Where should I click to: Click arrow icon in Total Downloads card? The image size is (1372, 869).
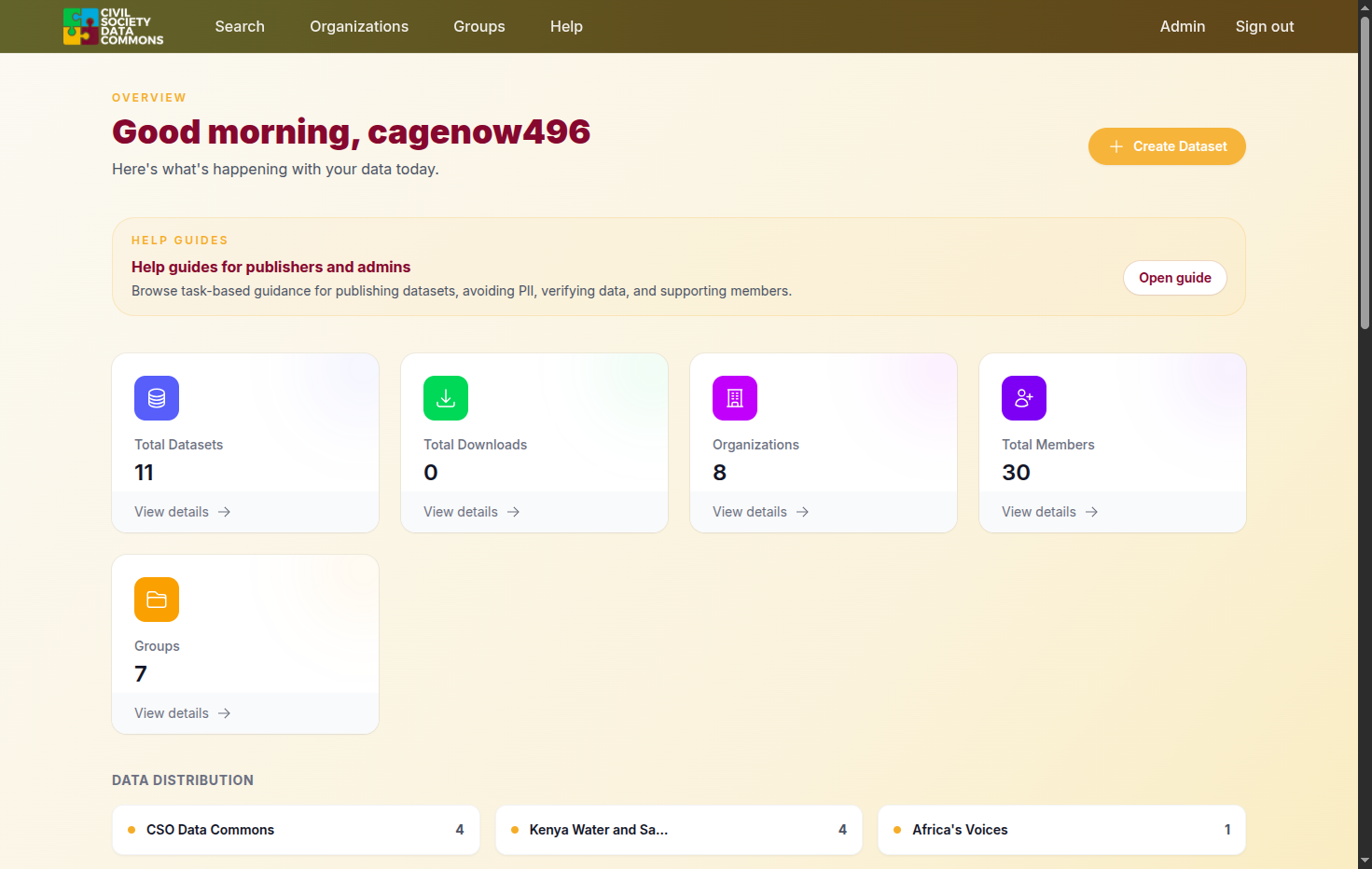(x=513, y=512)
